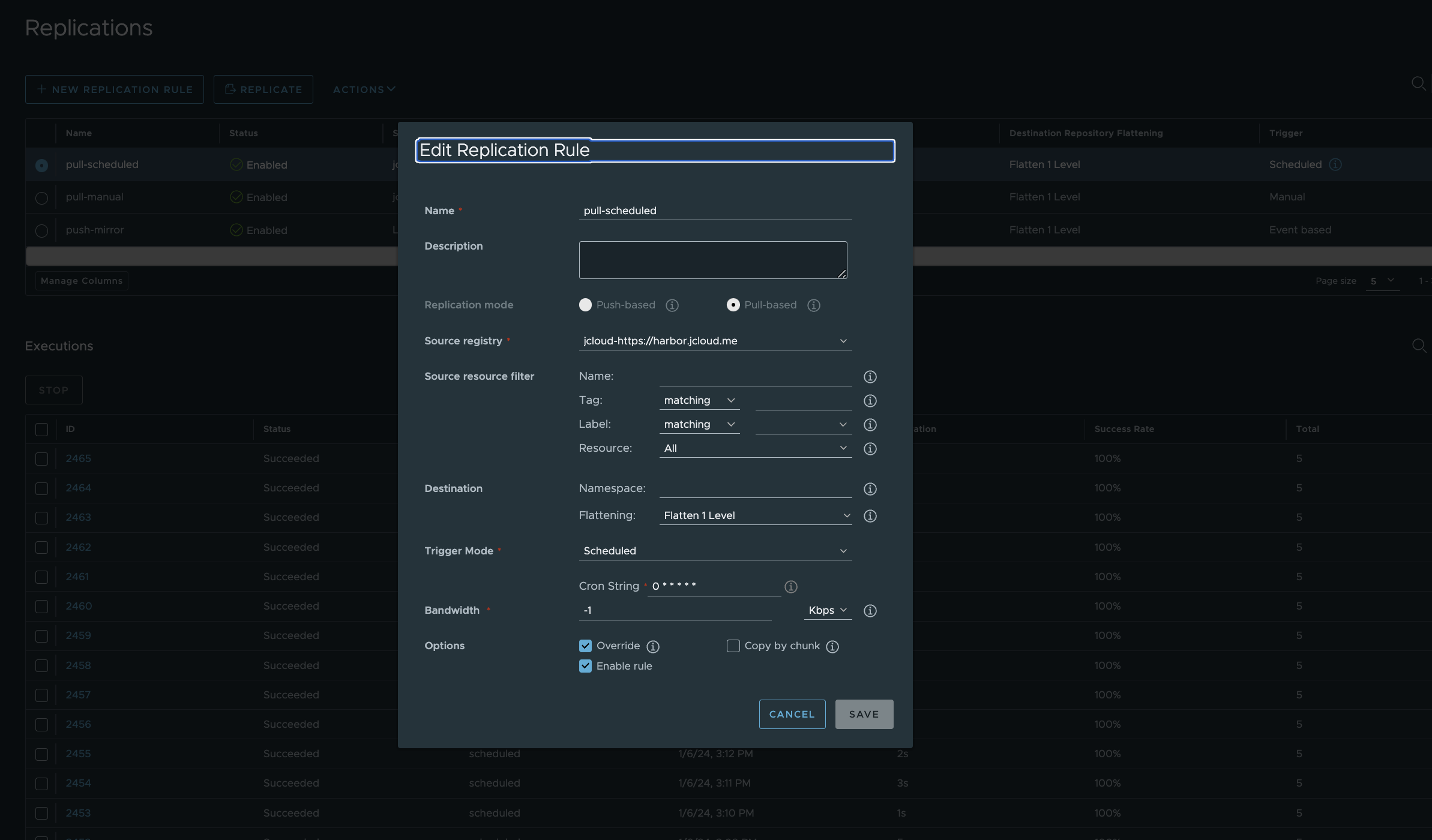The height and width of the screenshot is (840, 1432).
Task: Click info icon for Tag filter
Action: coord(870,401)
